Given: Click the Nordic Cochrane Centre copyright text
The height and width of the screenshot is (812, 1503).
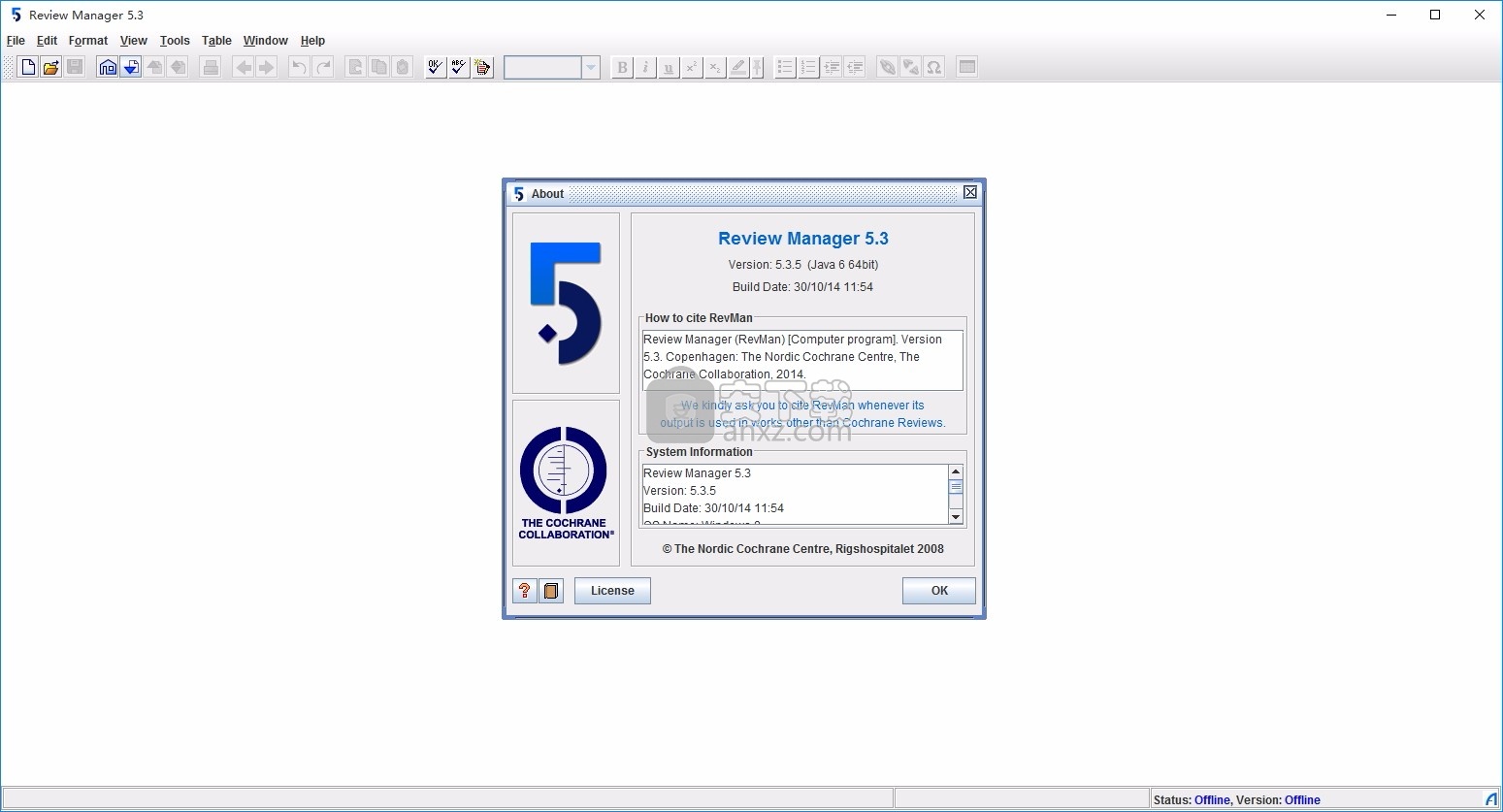Looking at the screenshot, I should pyautogui.click(x=803, y=549).
